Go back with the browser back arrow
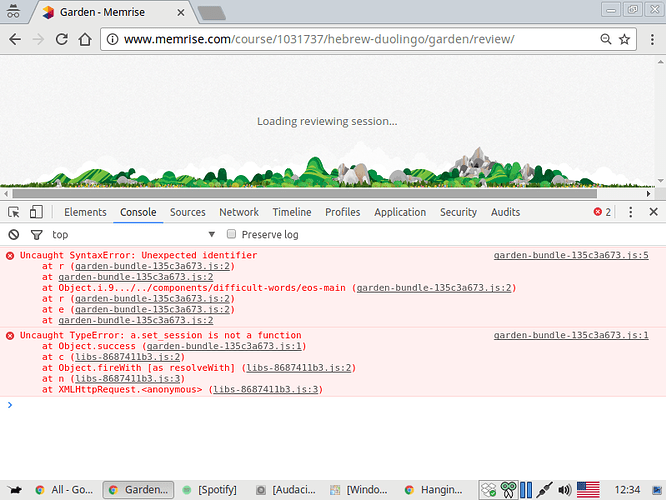The image size is (666, 500). pyautogui.click(x=15, y=40)
